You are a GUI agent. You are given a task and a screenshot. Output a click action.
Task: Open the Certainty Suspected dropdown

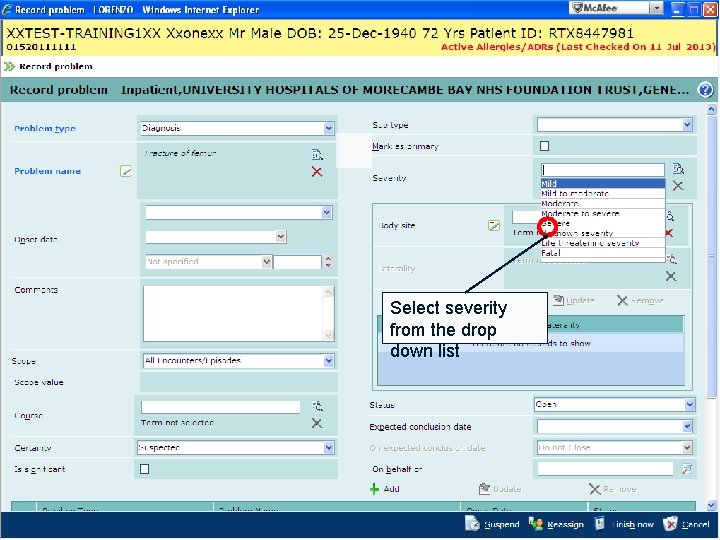click(x=328, y=448)
